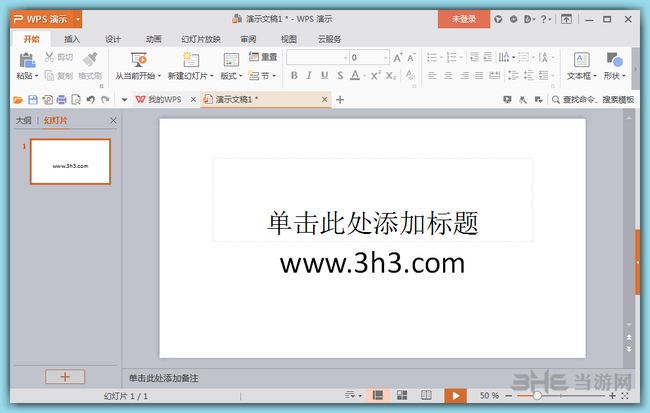Toggle Underline formatting
The height and width of the screenshot is (413, 650).
pos(324,75)
